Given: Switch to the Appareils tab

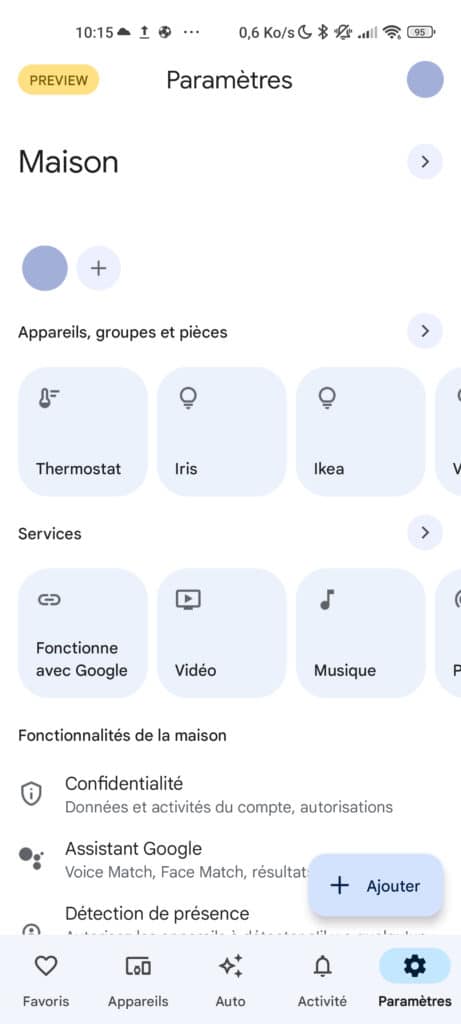Looking at the screenshot, I should (x=138, y=979).
